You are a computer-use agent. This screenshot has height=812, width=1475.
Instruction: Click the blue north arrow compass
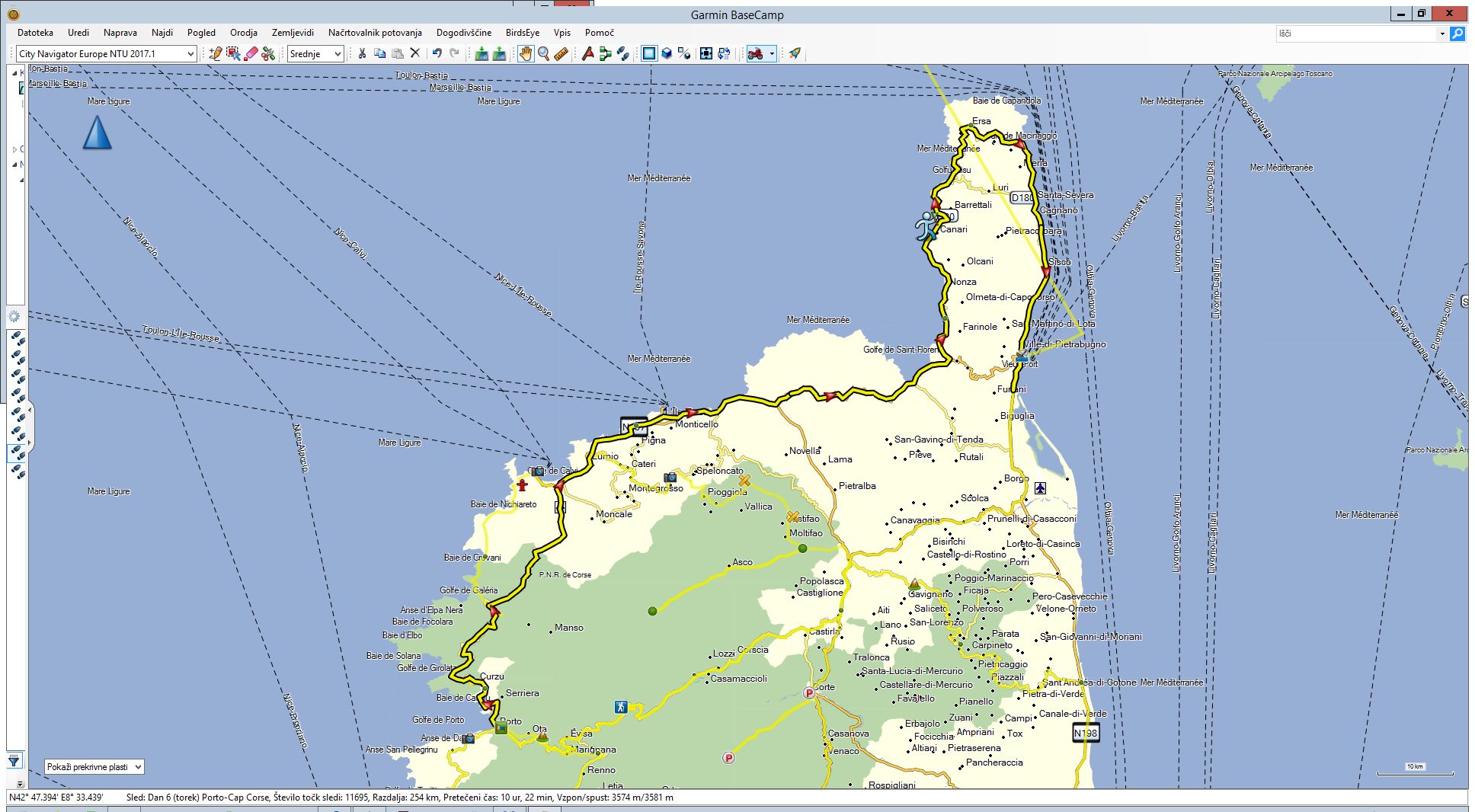point(97,133)
